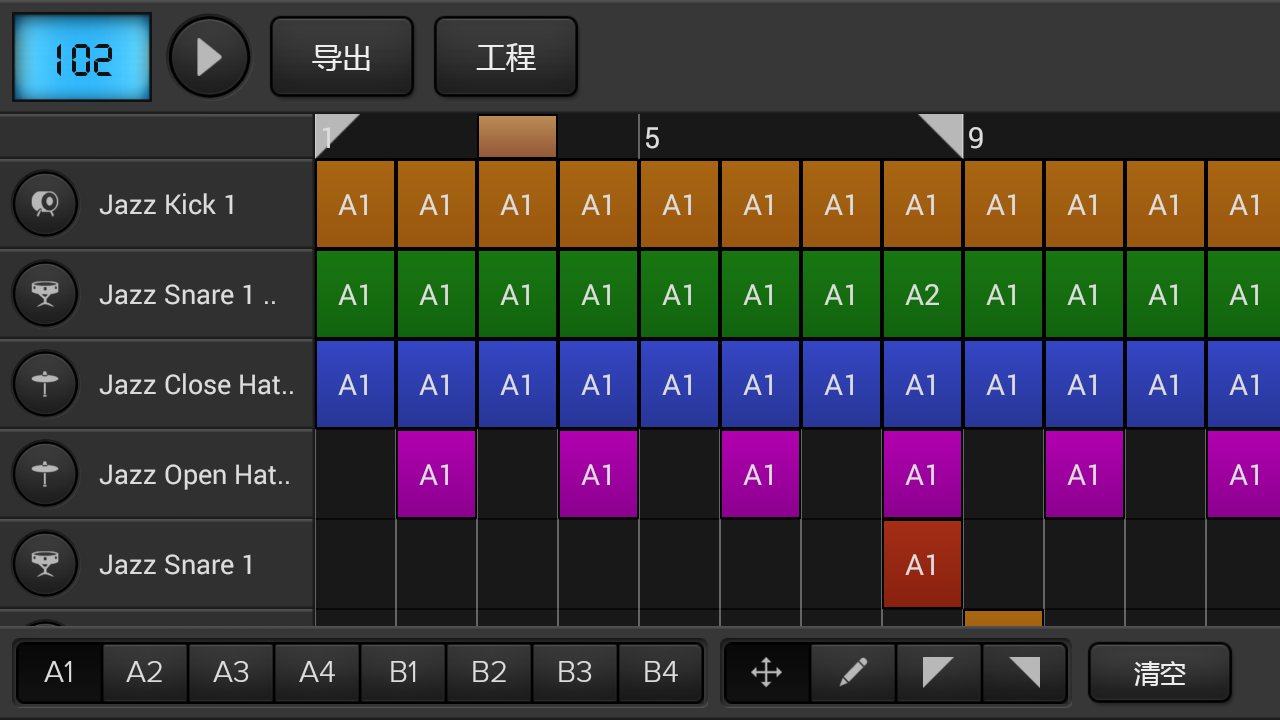Click the loop start marker at bar 1
This screenshot has height=720, width=1280.
(331, 131)
